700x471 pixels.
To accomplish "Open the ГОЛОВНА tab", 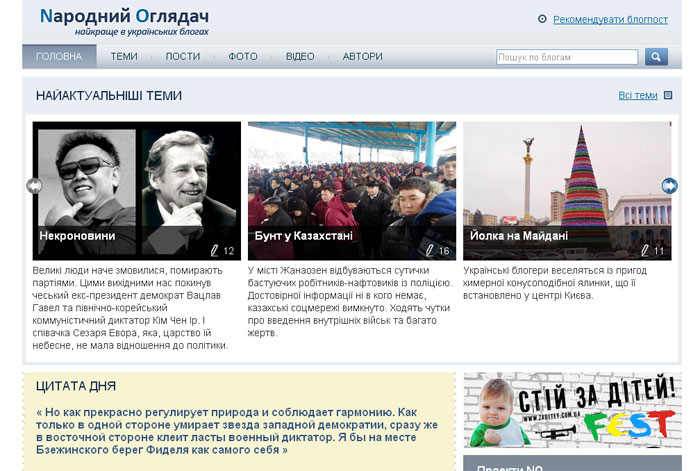I will click(59, 57).
